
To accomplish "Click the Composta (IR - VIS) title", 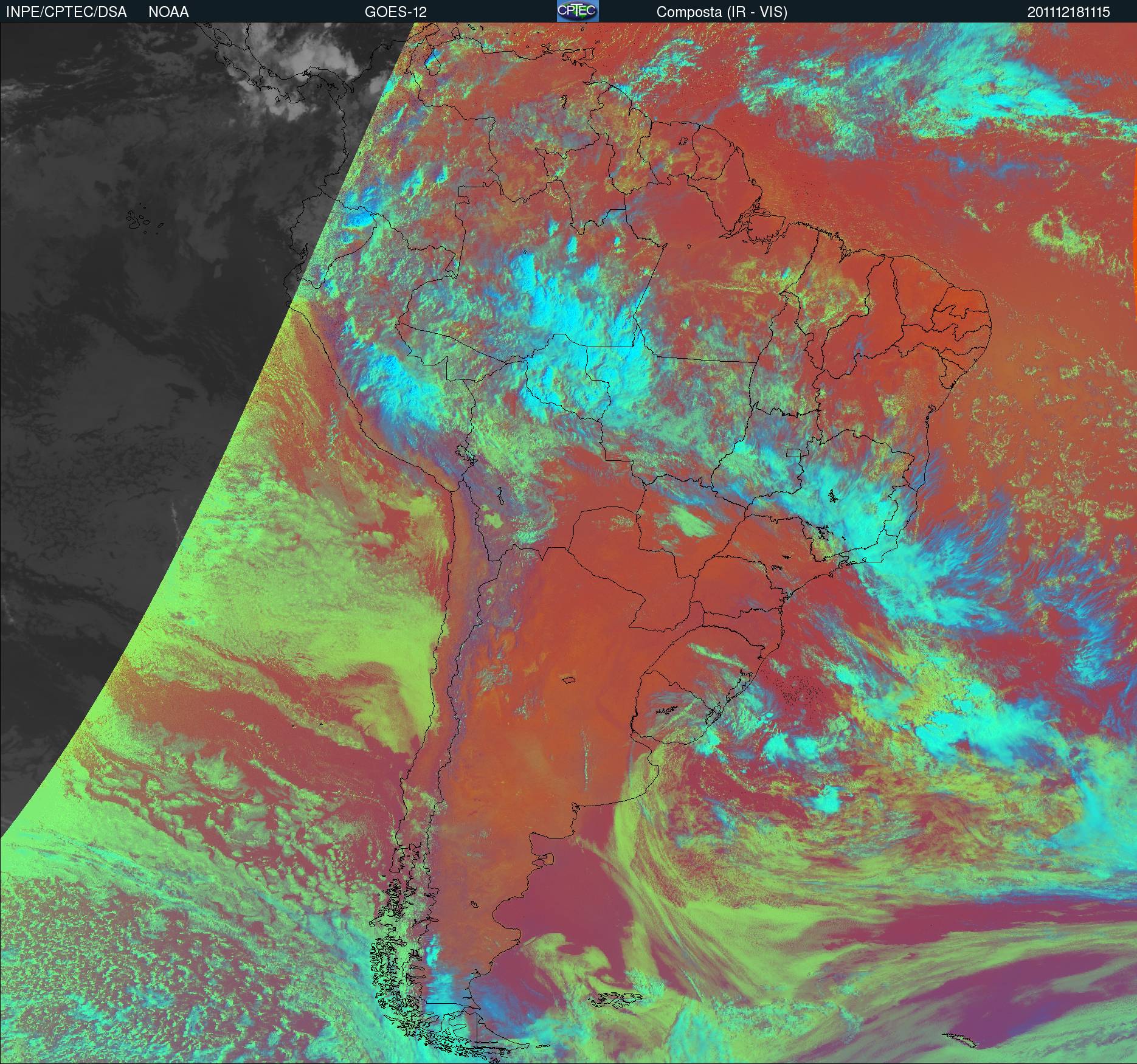I will click(x=722, y=12).
